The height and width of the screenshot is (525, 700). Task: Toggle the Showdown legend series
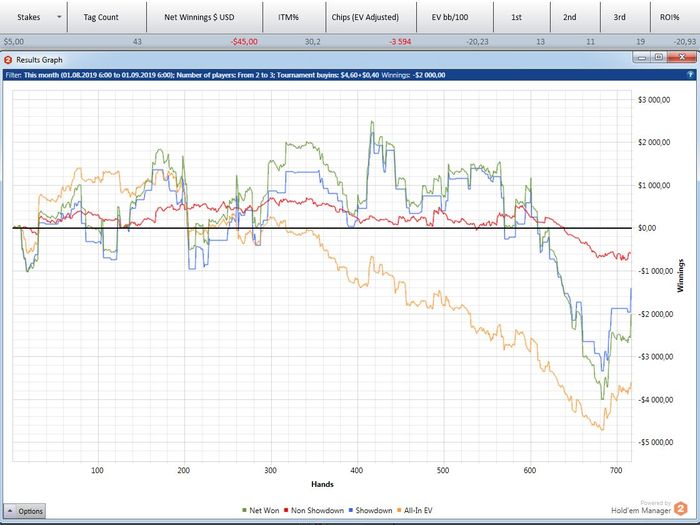pyautogui.click(x=370, y=510)
